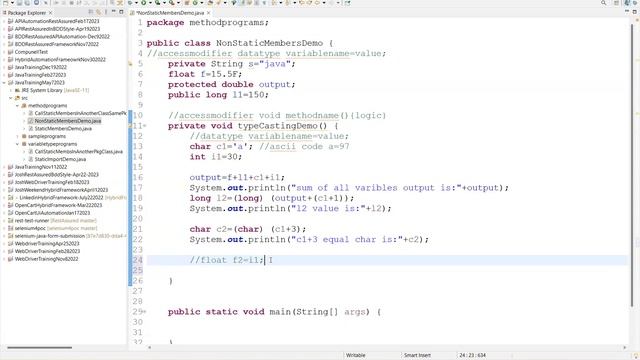Screen dimensions: 640x360
Task: Click the New Java Class icon
Action: pos(195,3)
